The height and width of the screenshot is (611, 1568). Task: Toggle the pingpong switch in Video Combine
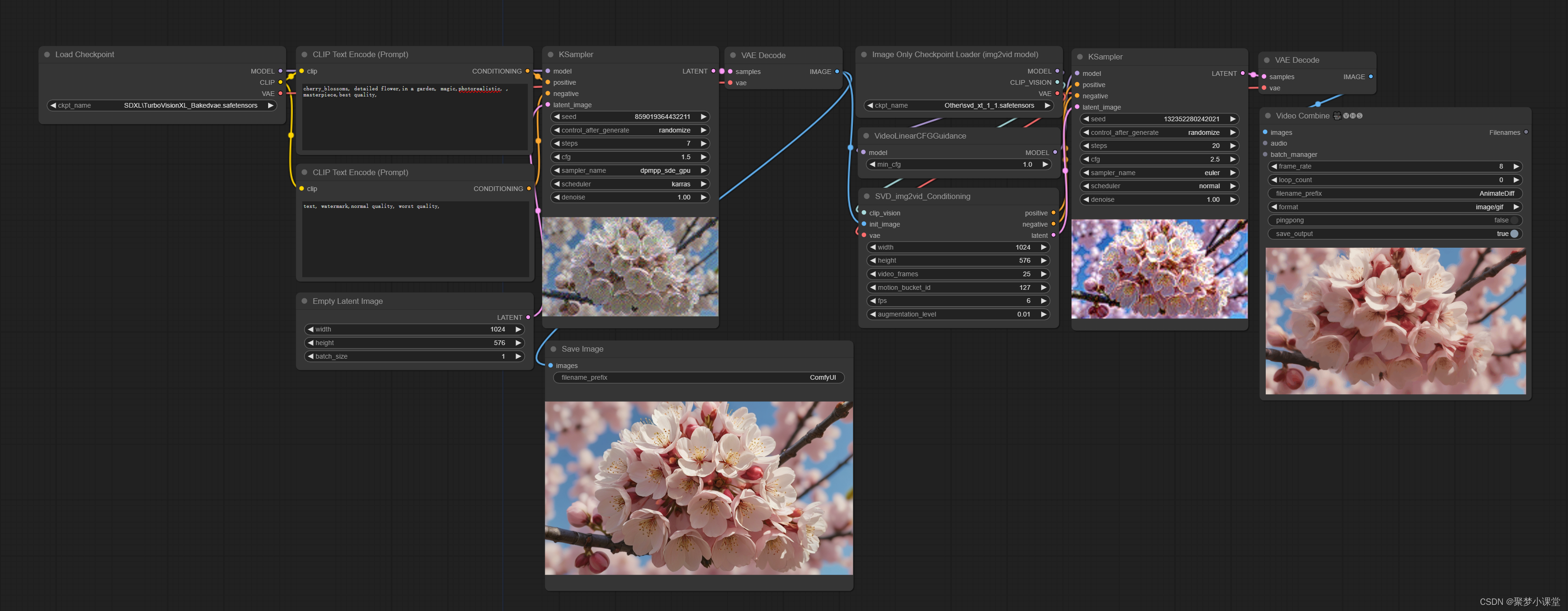(1514, 221)
